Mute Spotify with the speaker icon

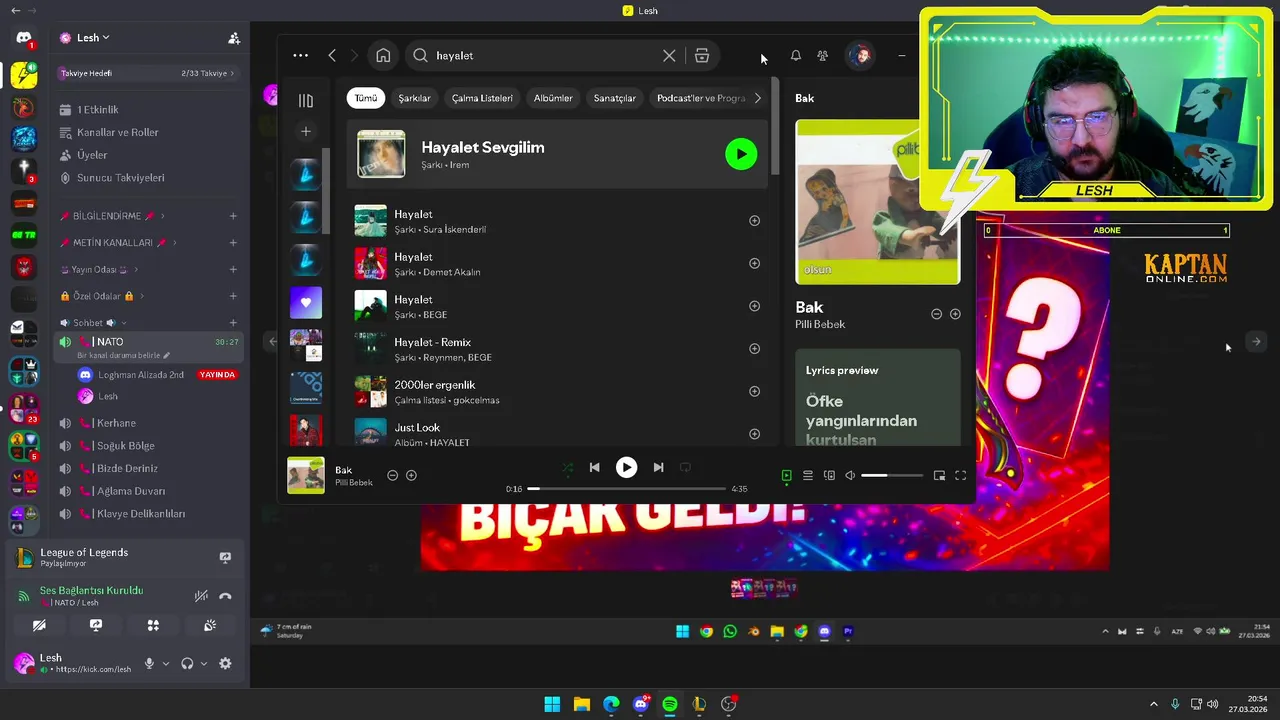click(x=850, y=476)
